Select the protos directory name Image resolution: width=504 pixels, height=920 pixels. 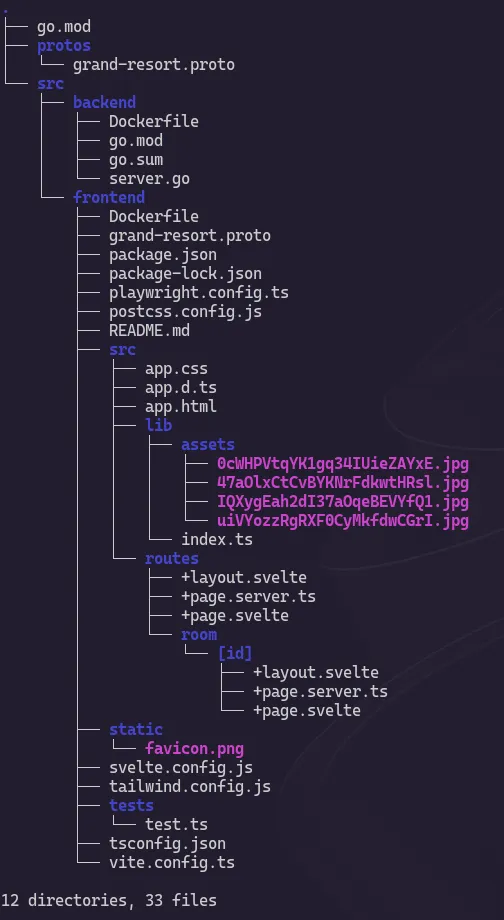pyautogui.click(x=64, y=45)
